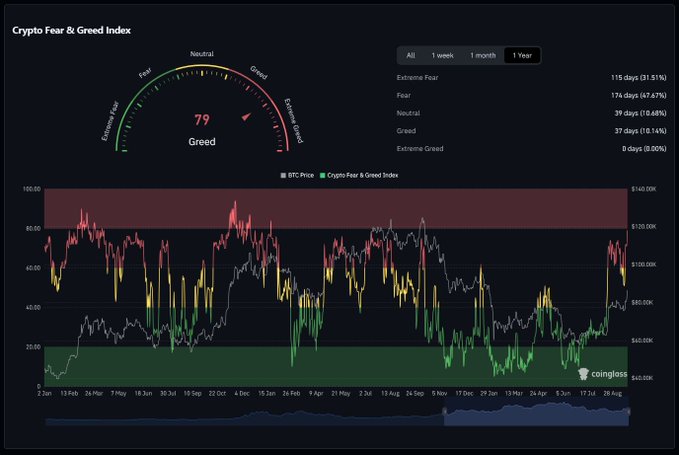679x455 pixels.
Task: Click the 17 Jul date label
Action: 588,394
